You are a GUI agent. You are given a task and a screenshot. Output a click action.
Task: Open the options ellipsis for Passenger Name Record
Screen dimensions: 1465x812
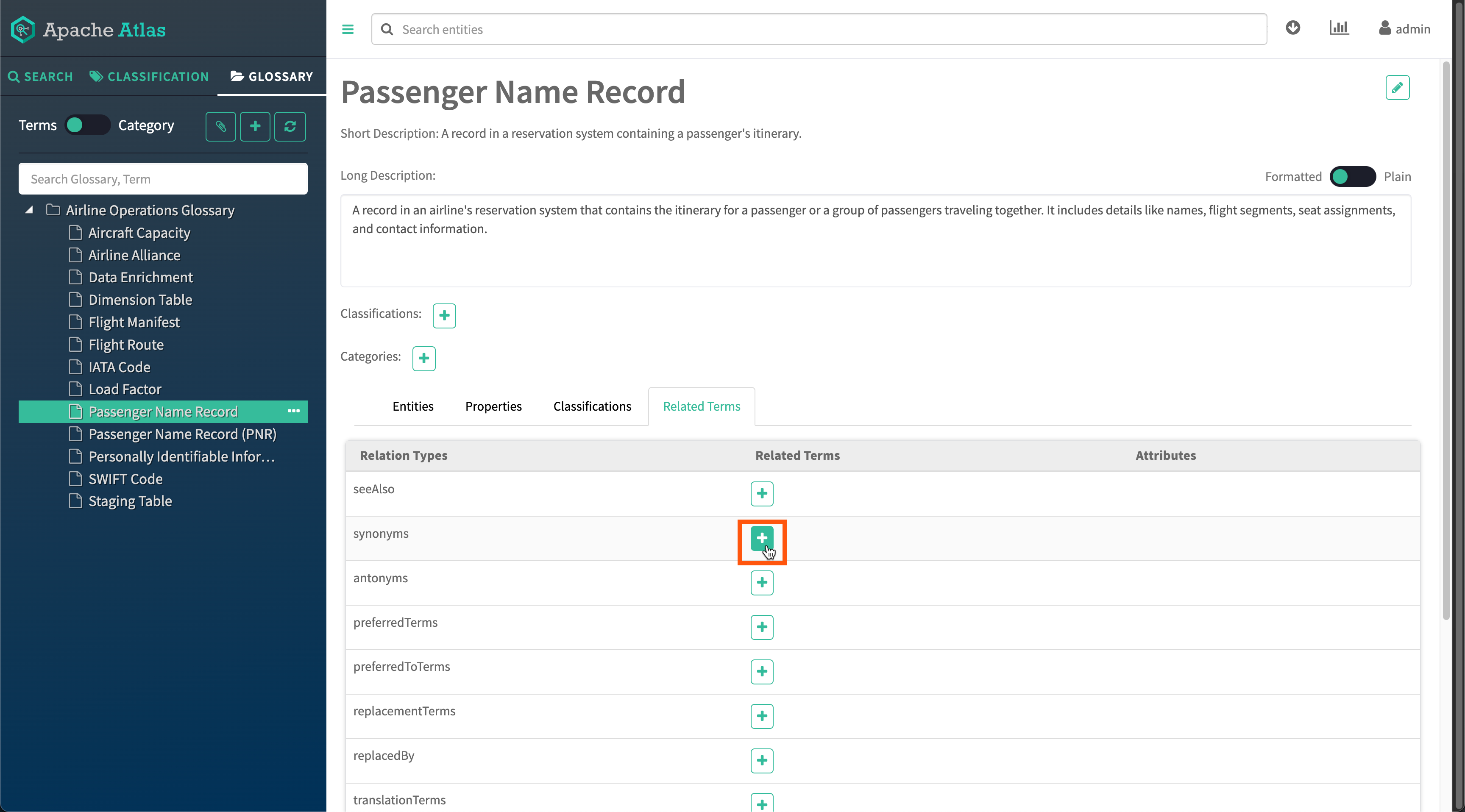pyautogui.click(x=293, y=411)
